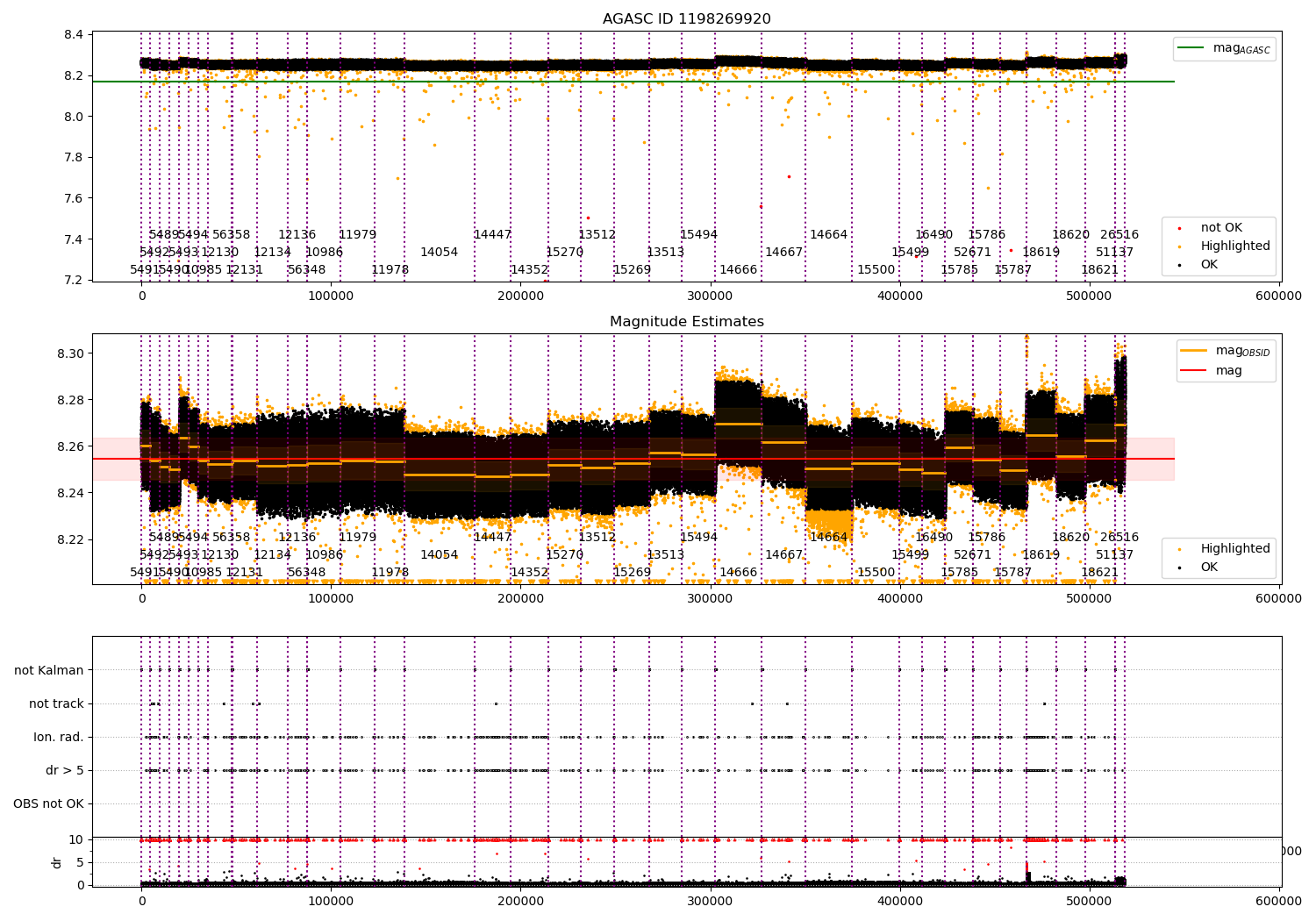1316x921 pixels.
Task: Click the title 'AGASC ID 1198269920'
Action: coord(687,19)
